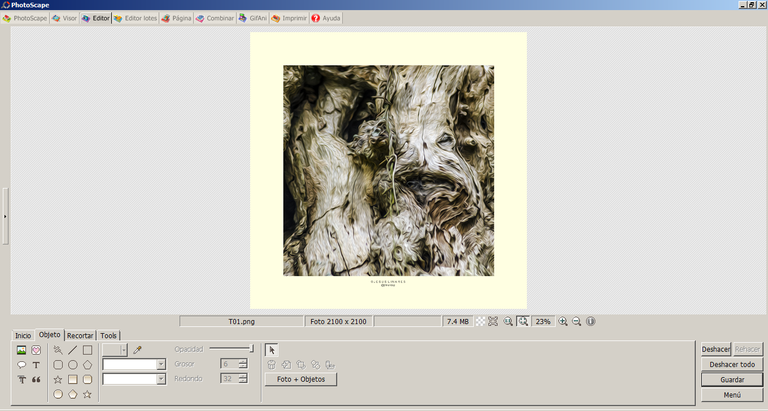Click the Grosor value field

[229, 364]
